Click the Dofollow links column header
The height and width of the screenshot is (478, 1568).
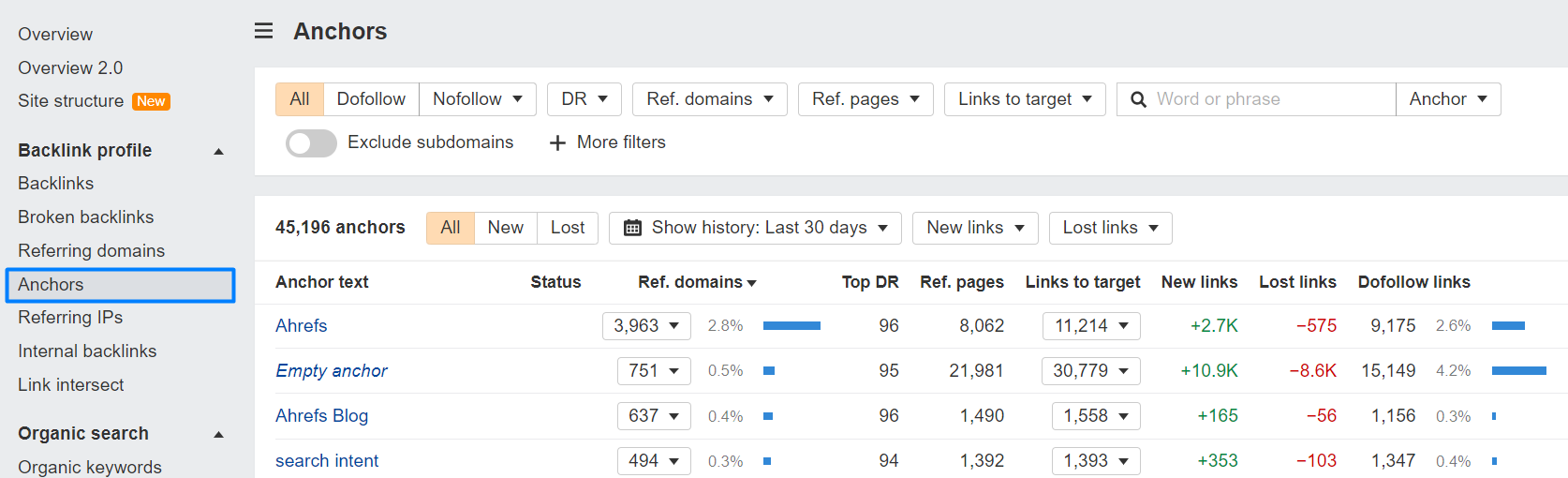(x=1414, y=282)
